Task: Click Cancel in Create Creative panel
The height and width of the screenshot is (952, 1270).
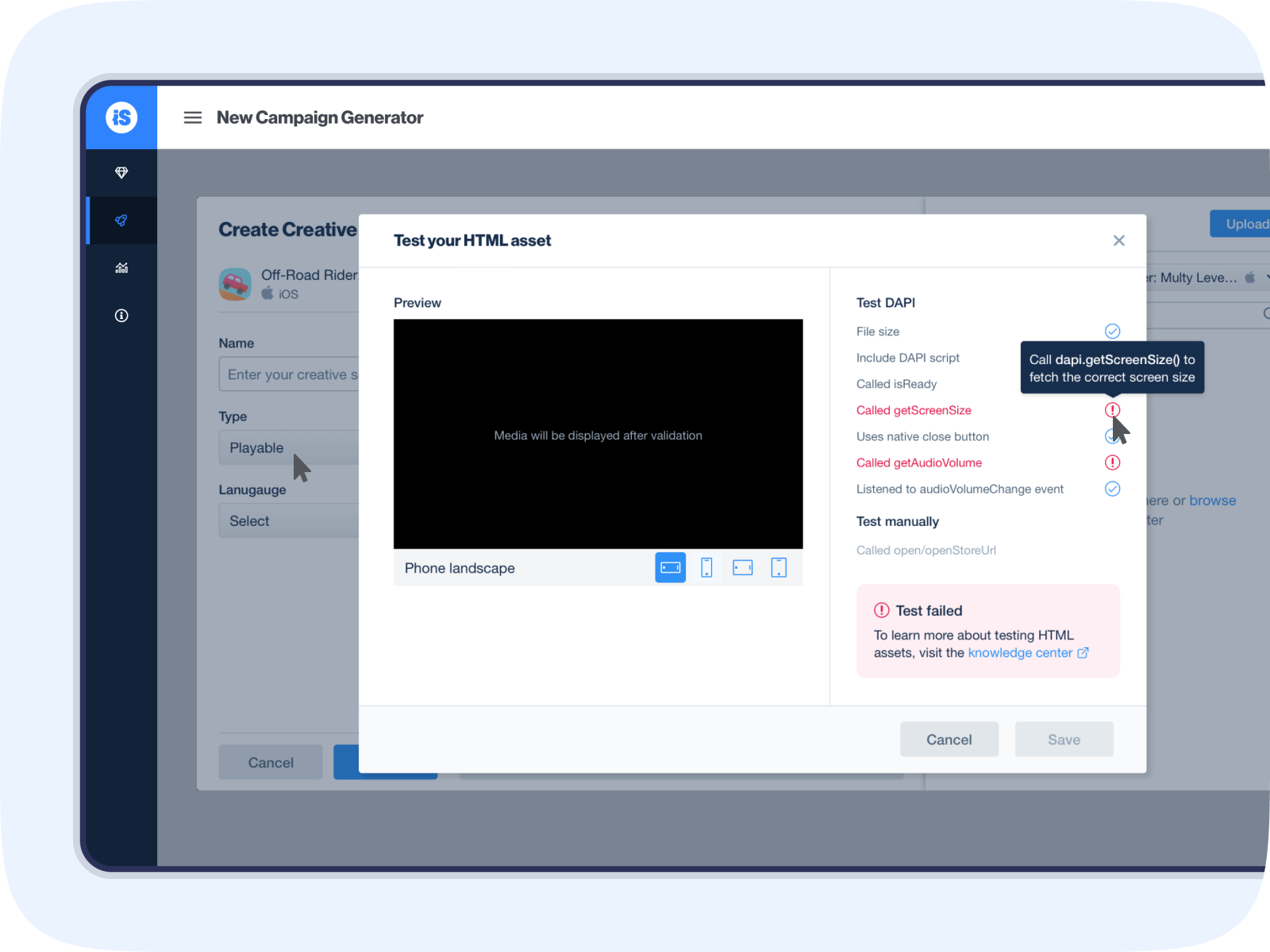Action: (x=271, y=762)
